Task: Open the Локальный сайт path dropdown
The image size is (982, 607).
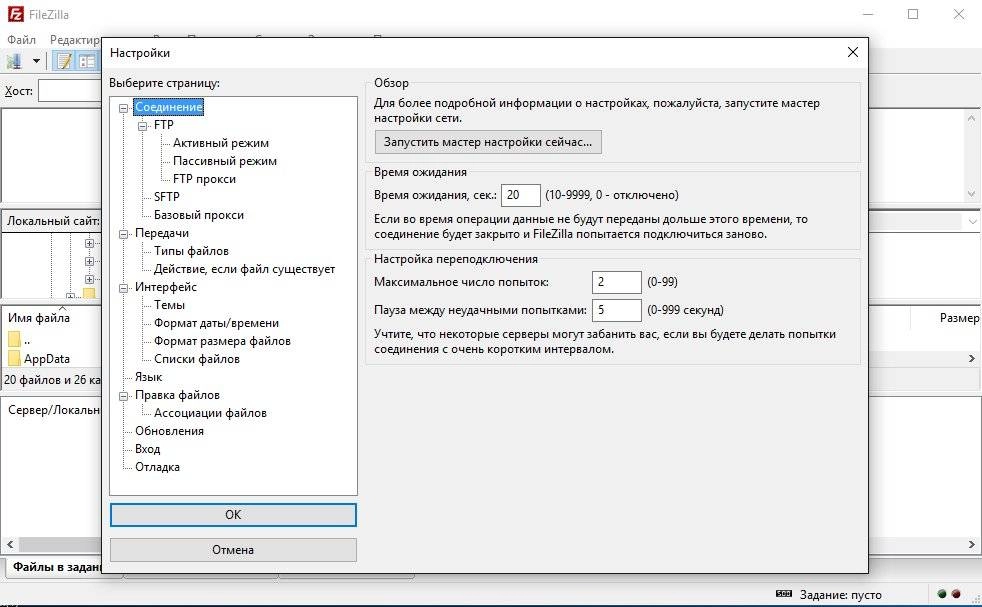Action: pyautogui.click(x=972, y=221)
